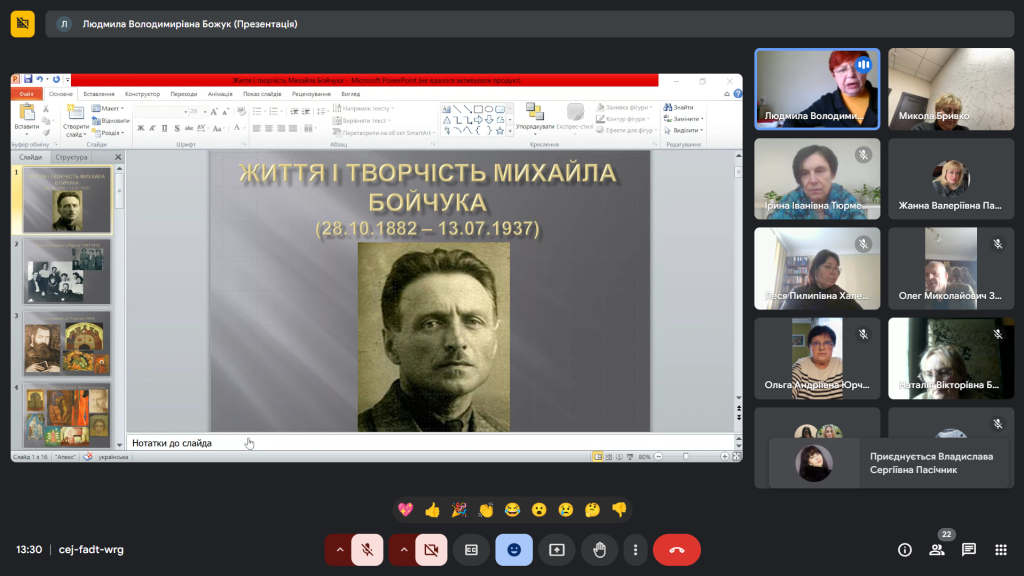This screenshot has height=576, width=1024.
Task: Turn on the camera
Action: pos(431,549)
